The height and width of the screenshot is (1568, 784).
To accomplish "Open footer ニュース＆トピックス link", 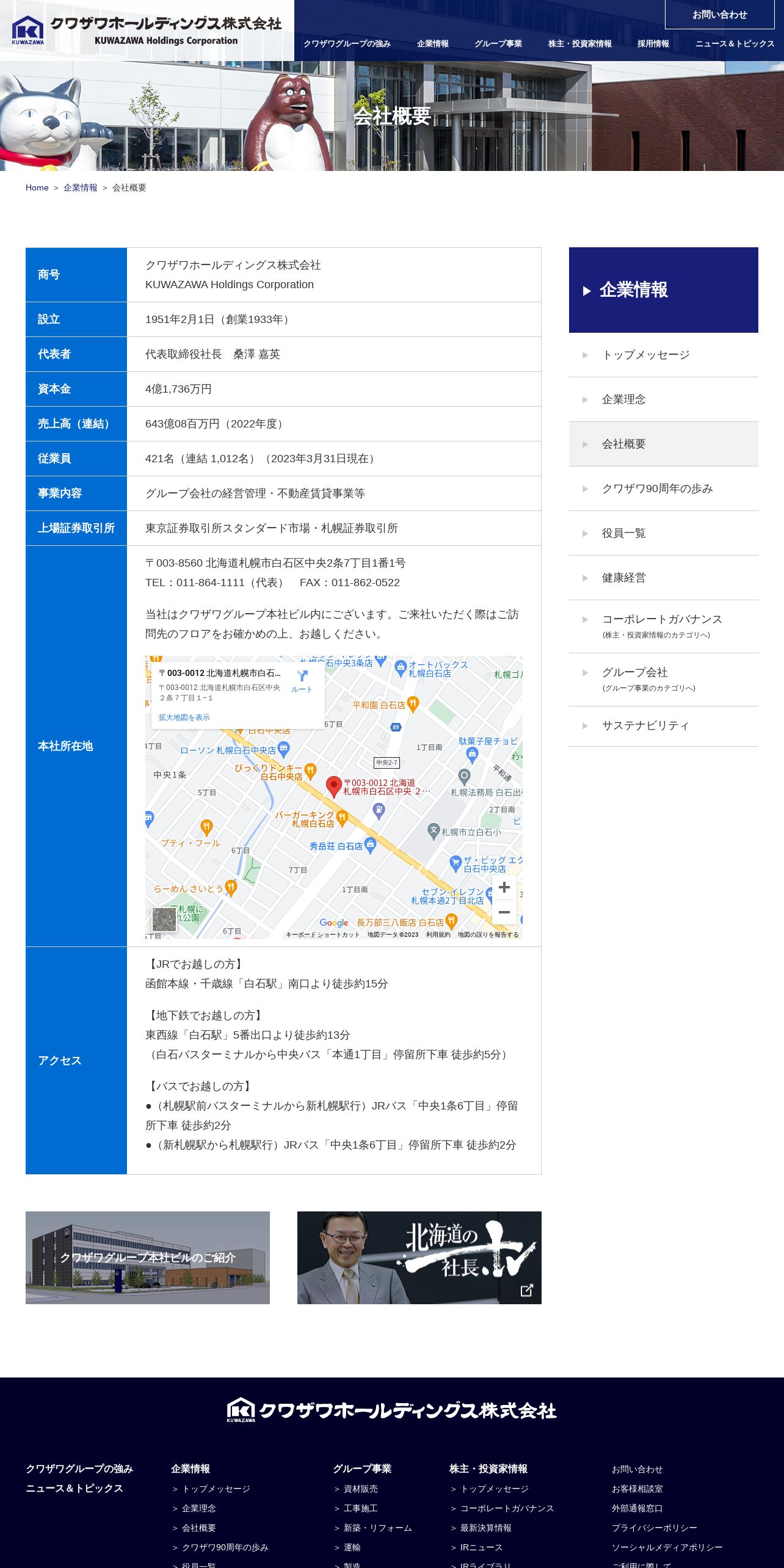I will point(74,1488).
